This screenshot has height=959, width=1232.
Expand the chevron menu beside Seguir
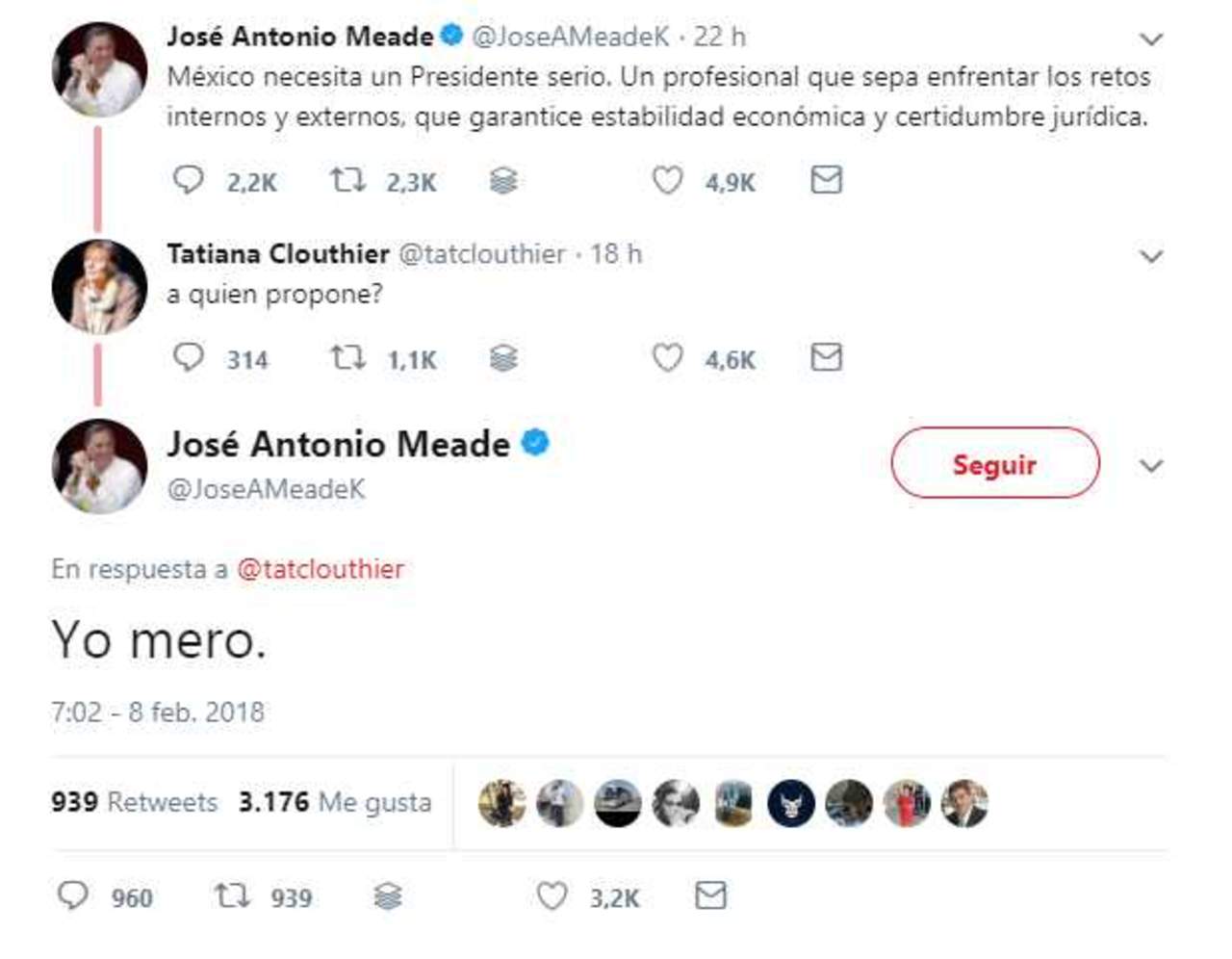click(1151, 466)
